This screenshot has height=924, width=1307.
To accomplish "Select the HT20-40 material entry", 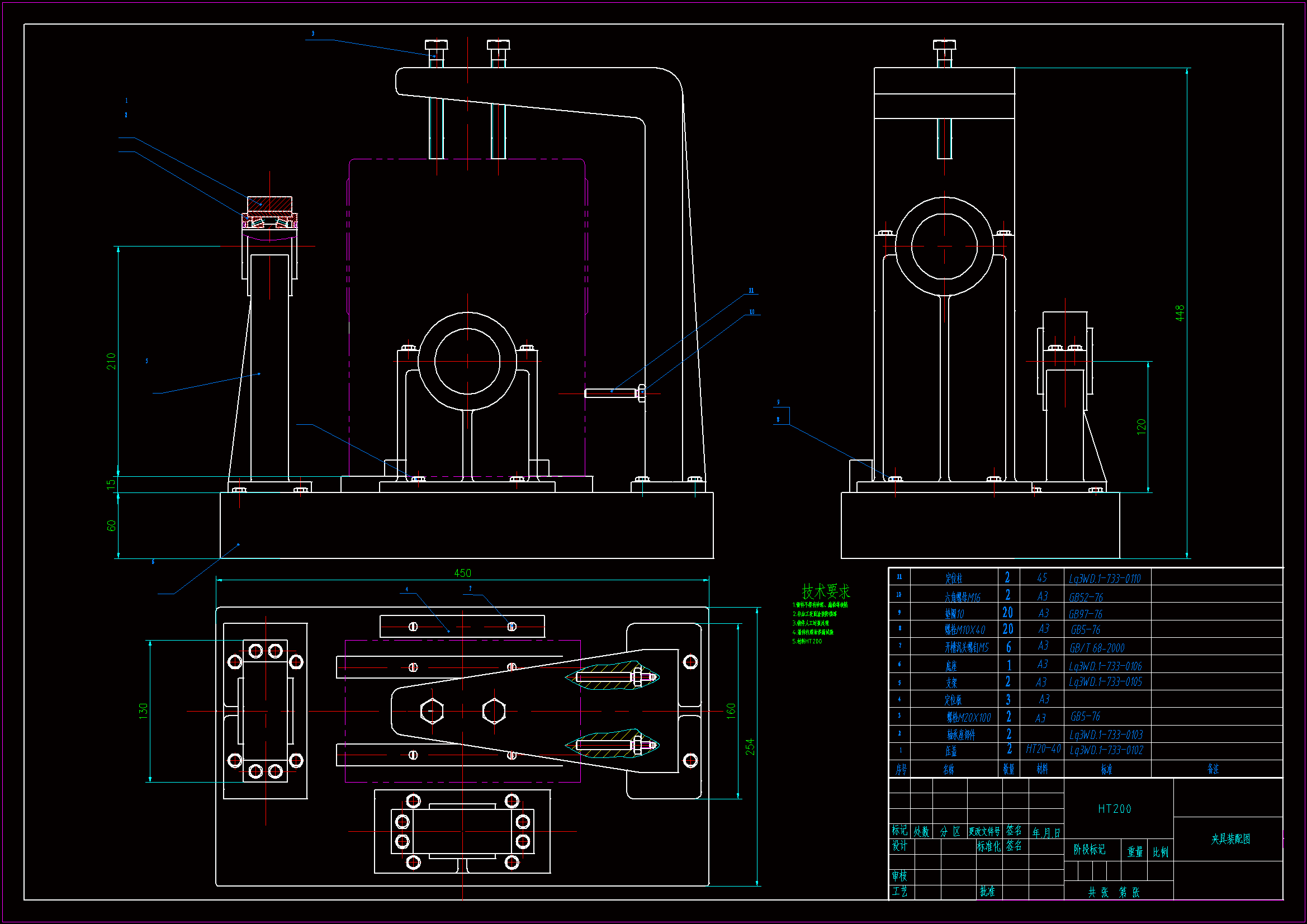I will click(x=1043, y=748).
